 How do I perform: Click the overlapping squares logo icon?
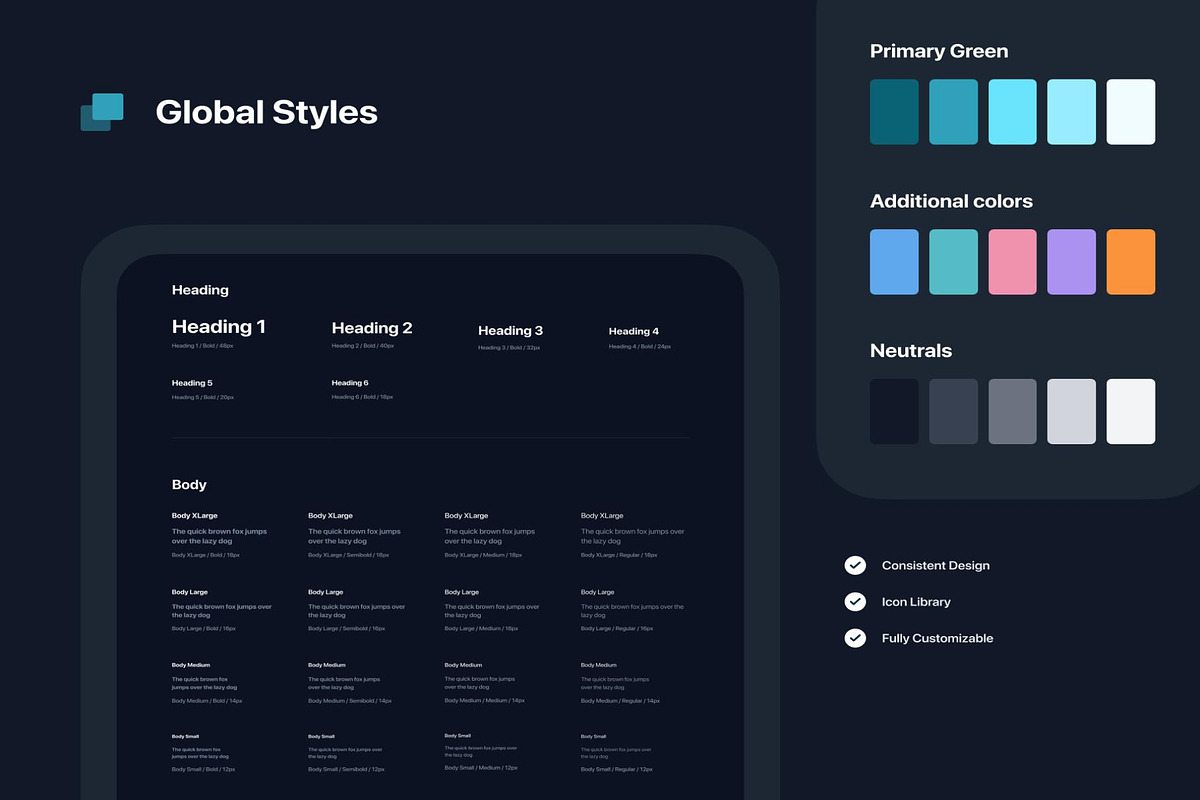102,112
